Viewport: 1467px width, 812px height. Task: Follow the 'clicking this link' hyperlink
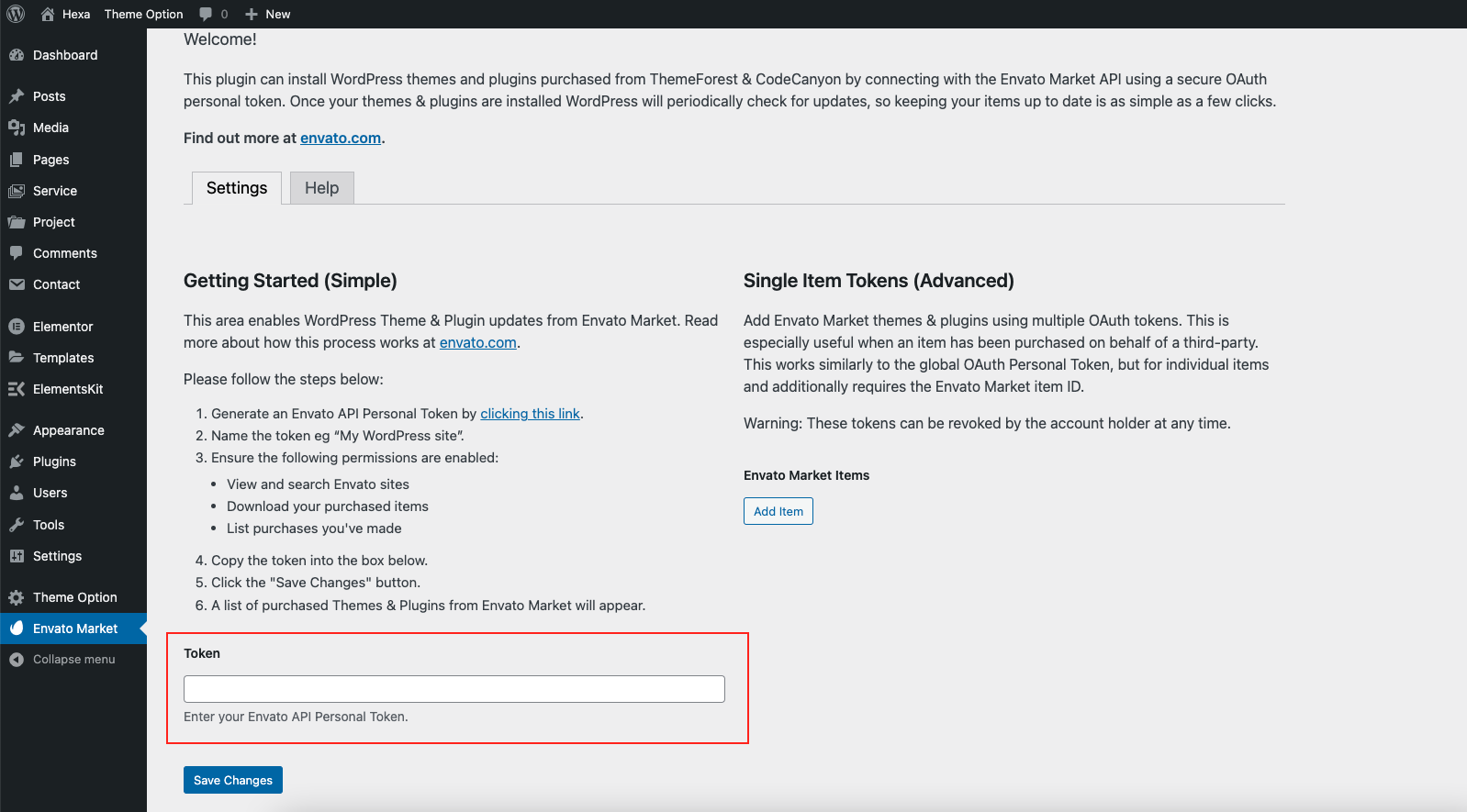coord(531,414)
